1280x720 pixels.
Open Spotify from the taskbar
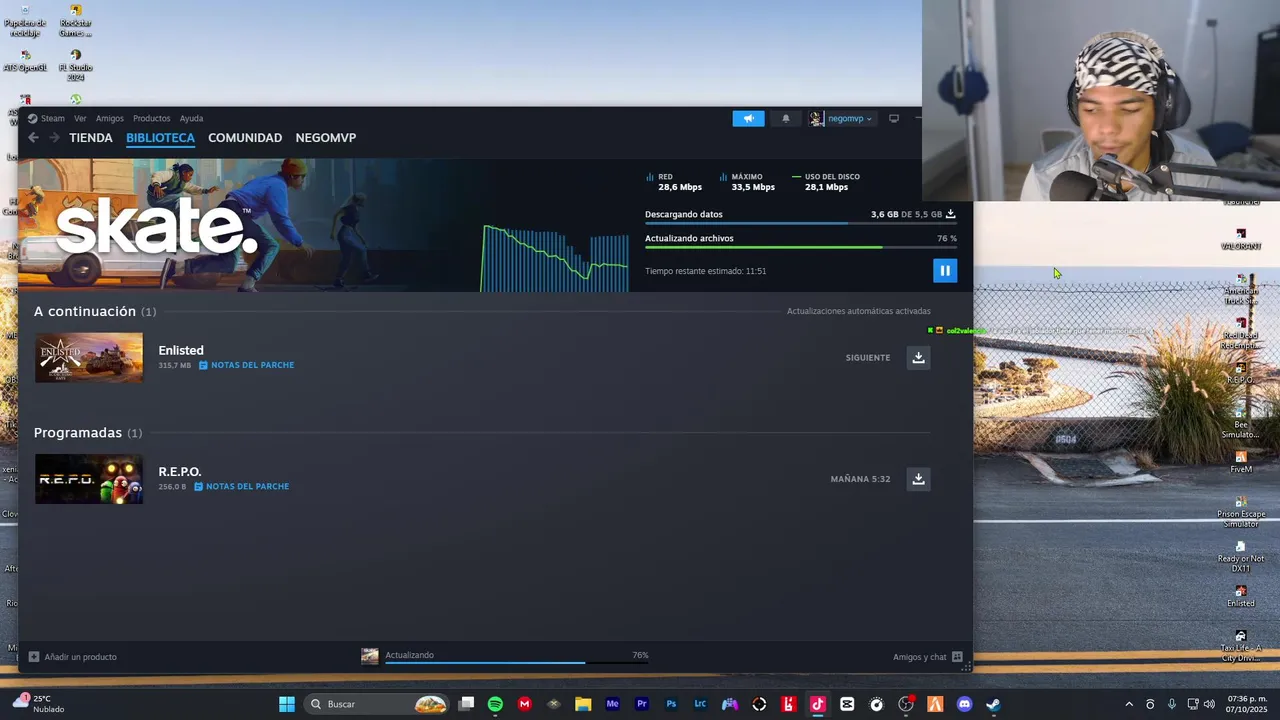495,704
